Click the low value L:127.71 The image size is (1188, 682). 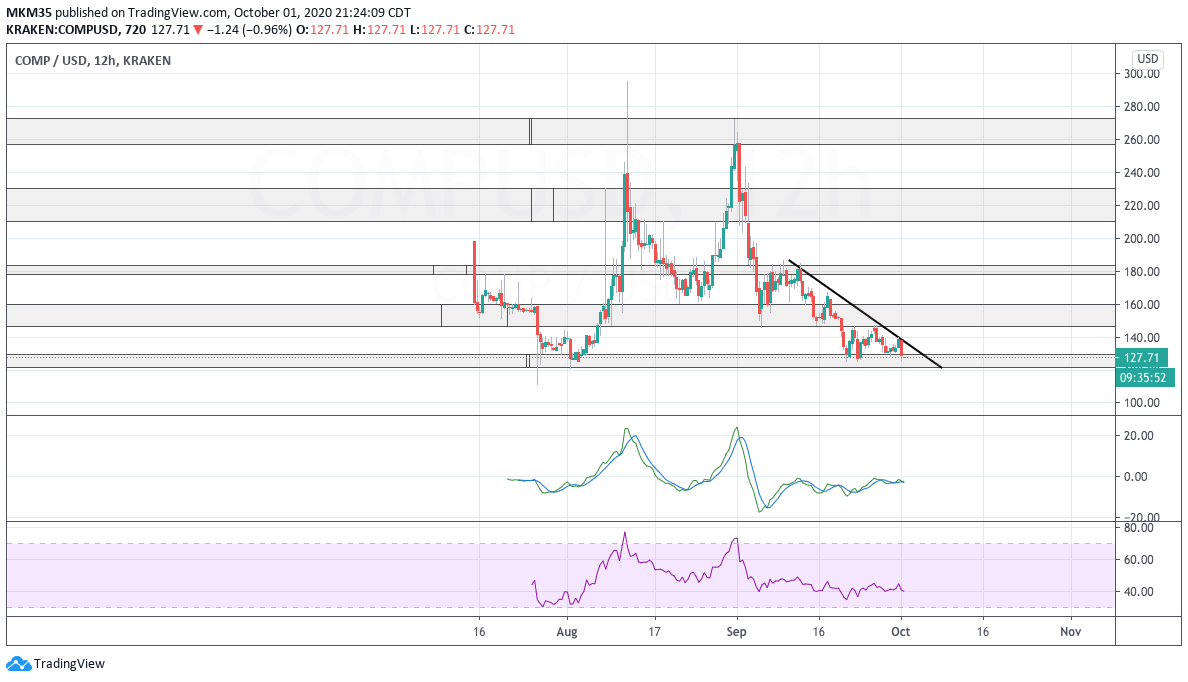click(x=434, y=30)
